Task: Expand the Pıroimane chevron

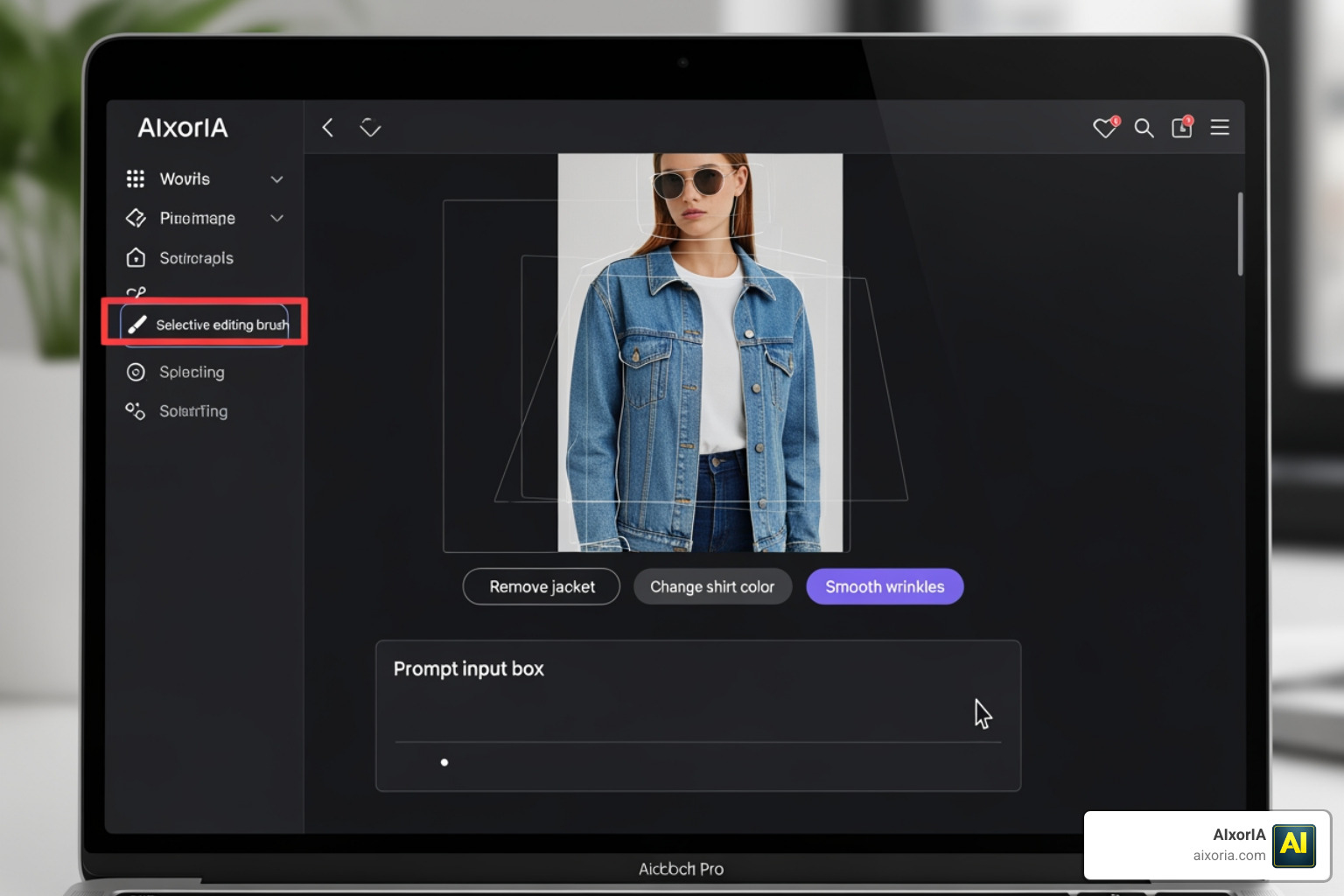Action: pos(277,218)
